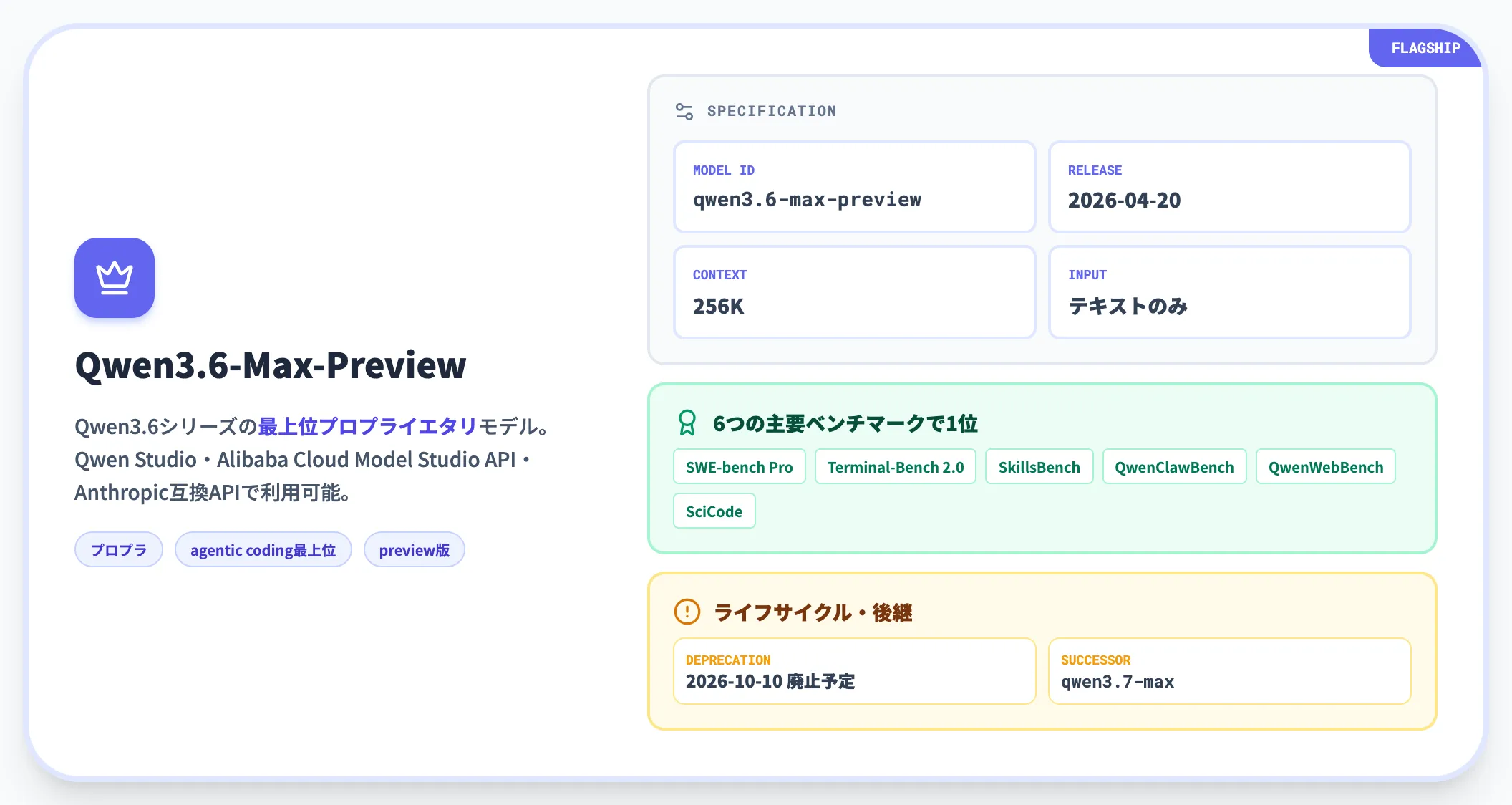This screenshot has width=1512, height=805.
Task: Click the Qwen3.6-Max-Preview heading
Action: (271, 365)
